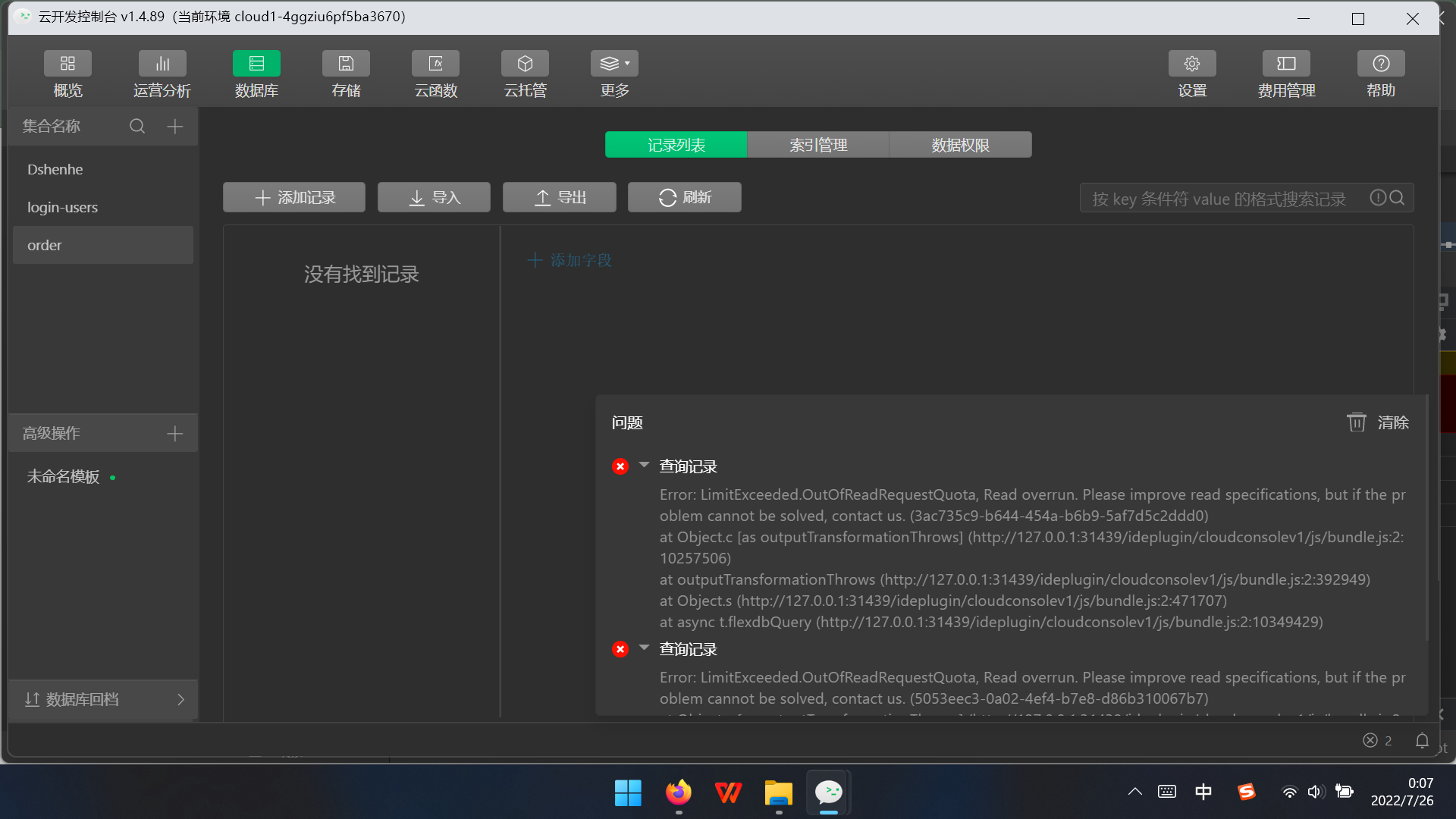The image size is (1456, 819).
Task: Click the 刷新 refresh button
Action: click(684, 197)
